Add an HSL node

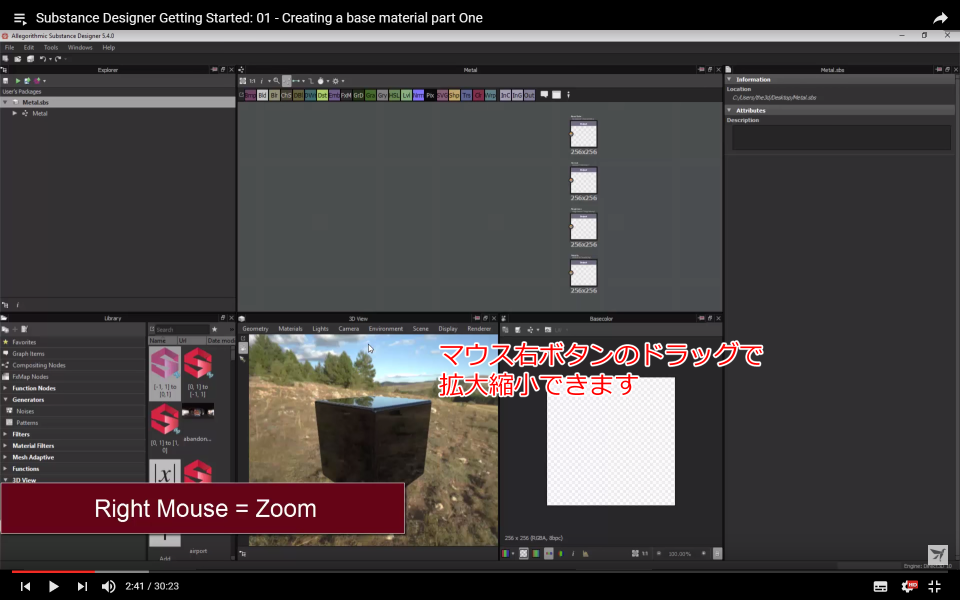click(394, 95)
